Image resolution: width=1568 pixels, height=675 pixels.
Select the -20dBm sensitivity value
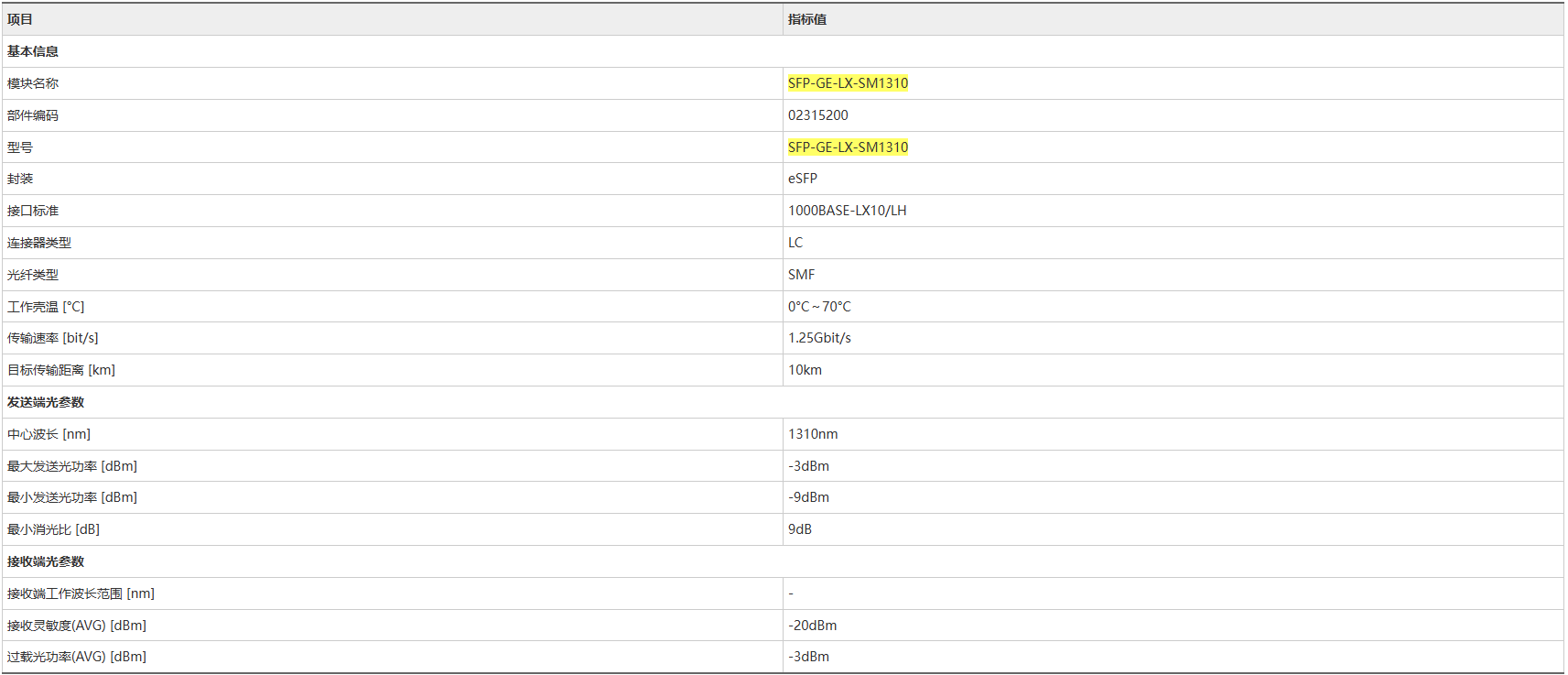(x=812, y=626)
